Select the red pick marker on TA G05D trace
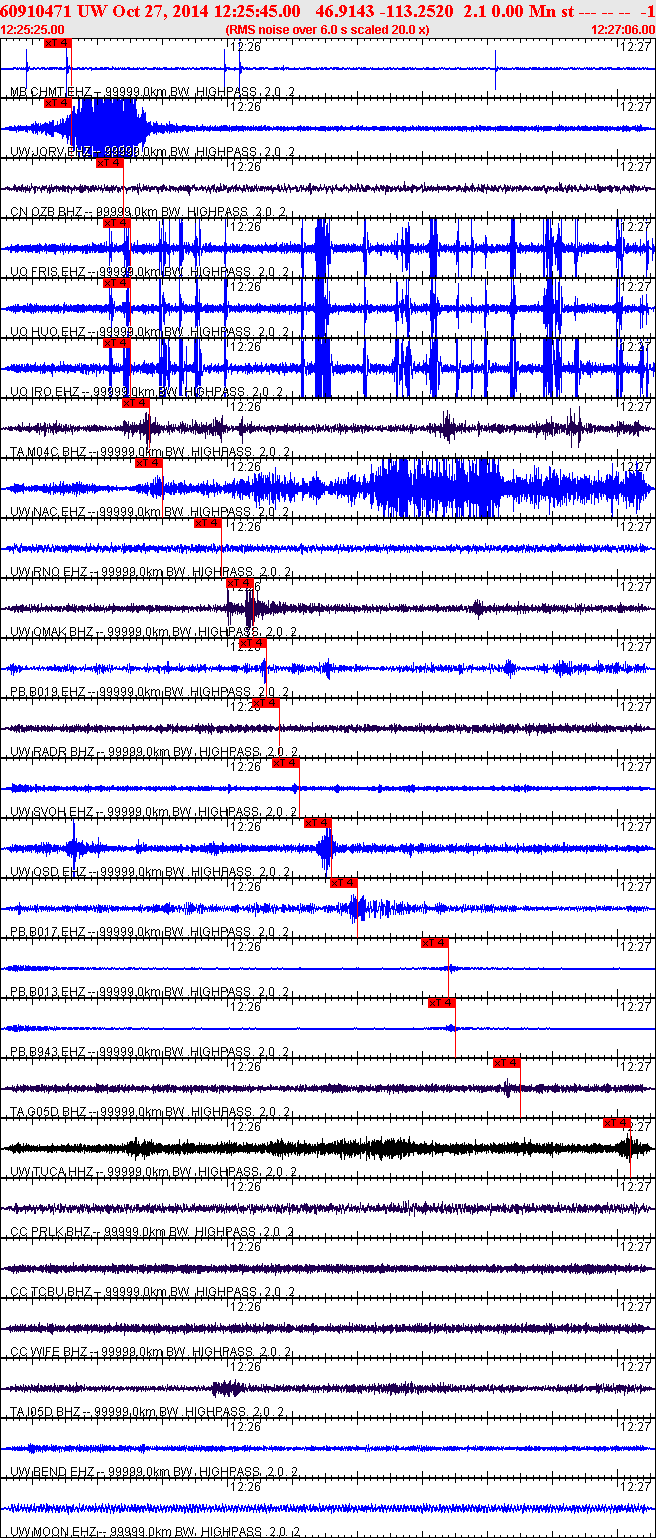Viewport: 656px width, 1538px height. coord(506,1063)
